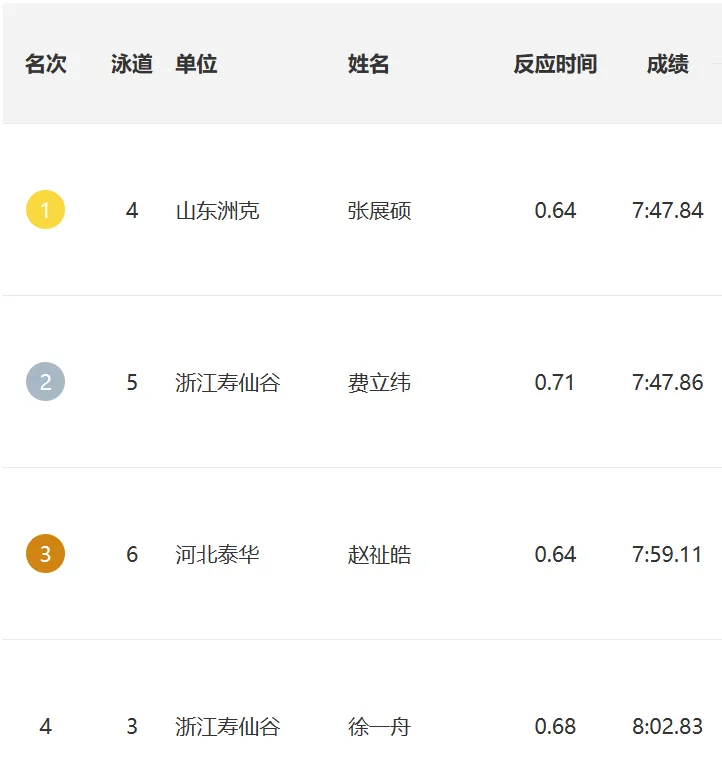Open swimmer name 赵祉皓
The image size is (722, 762).
(379, 554)
